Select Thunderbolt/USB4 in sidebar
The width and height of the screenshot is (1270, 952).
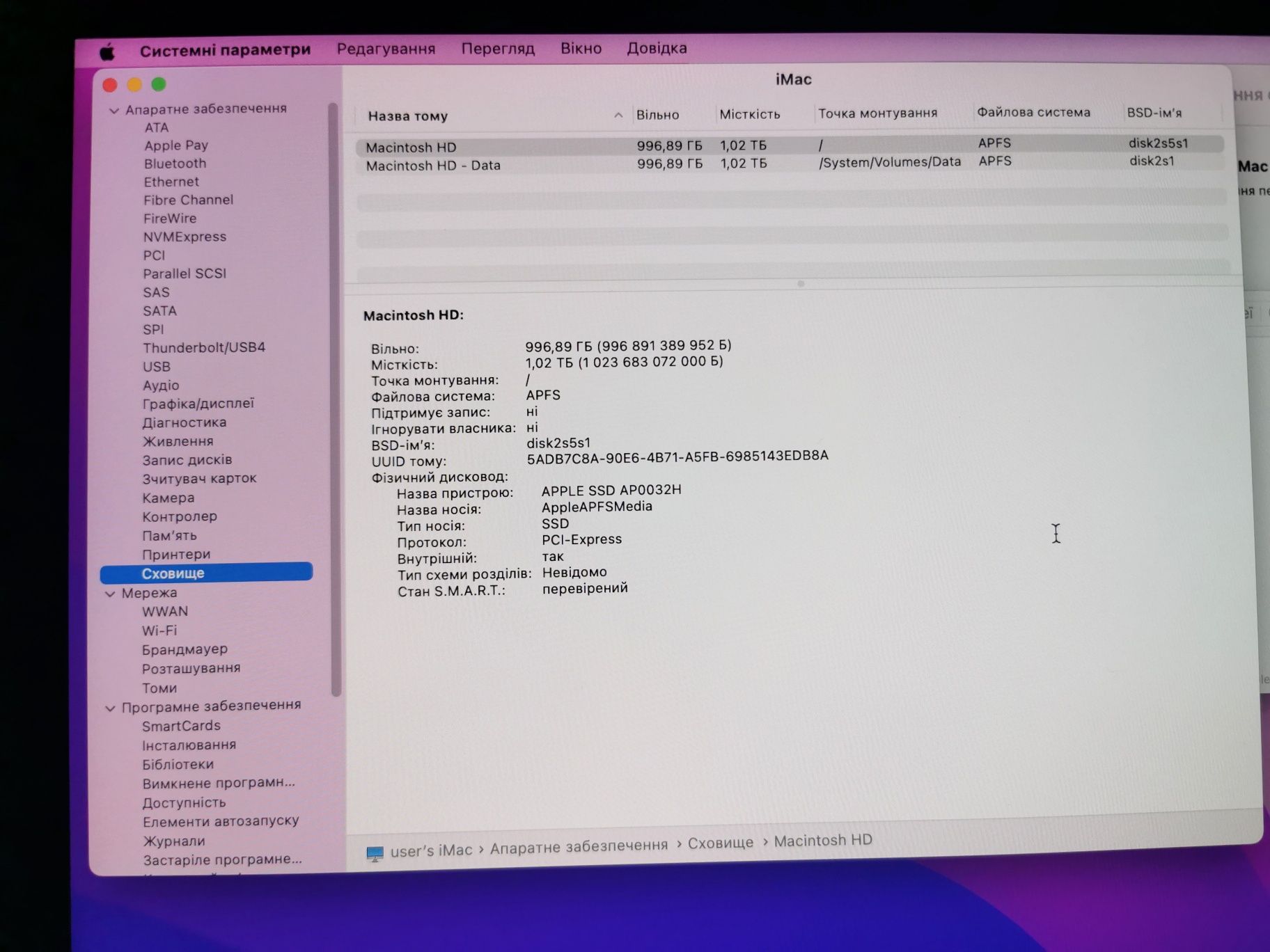click(204, 347)
